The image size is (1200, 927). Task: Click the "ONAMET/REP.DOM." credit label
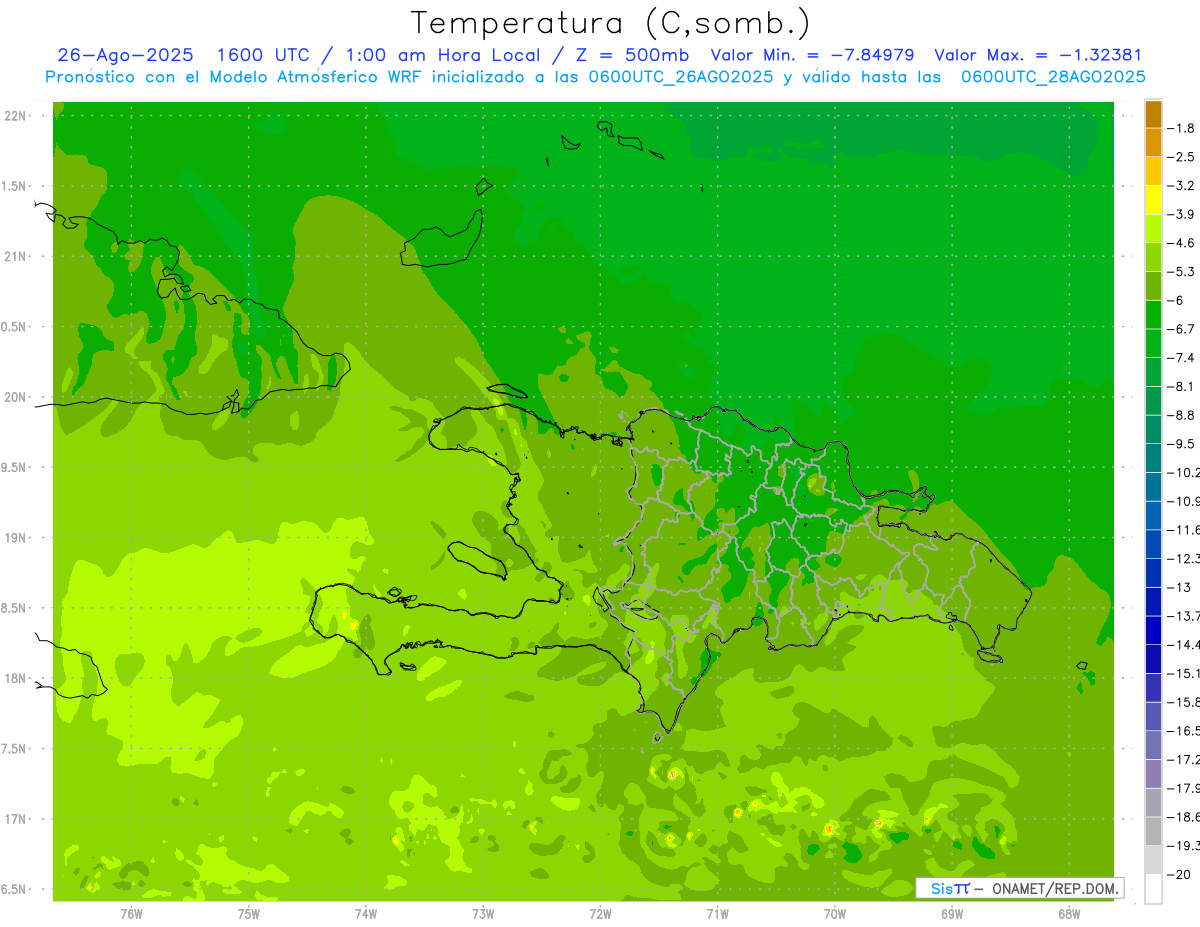(x=1055, y=888)
